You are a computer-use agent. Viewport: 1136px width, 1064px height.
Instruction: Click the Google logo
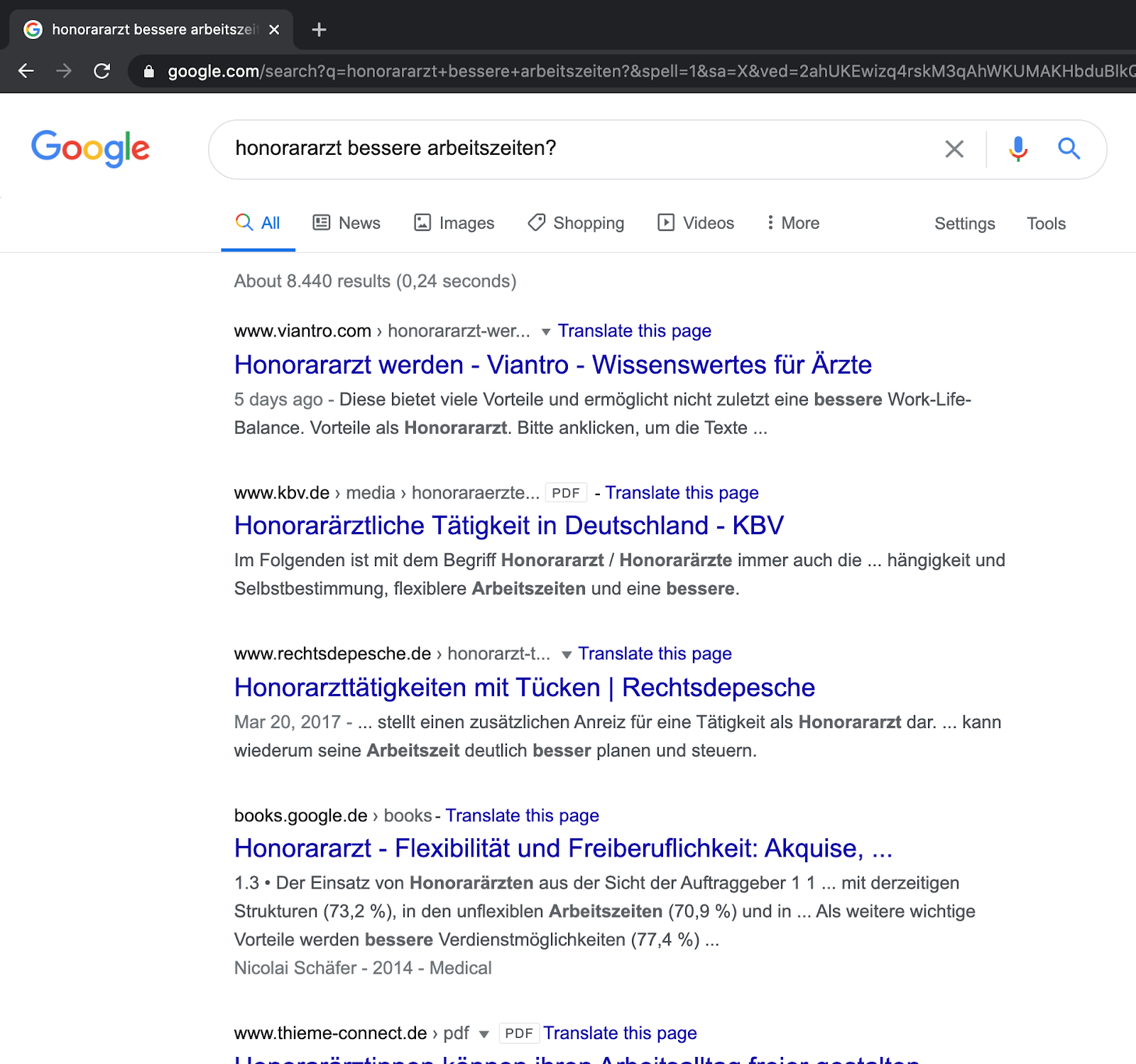coord(90,148)
